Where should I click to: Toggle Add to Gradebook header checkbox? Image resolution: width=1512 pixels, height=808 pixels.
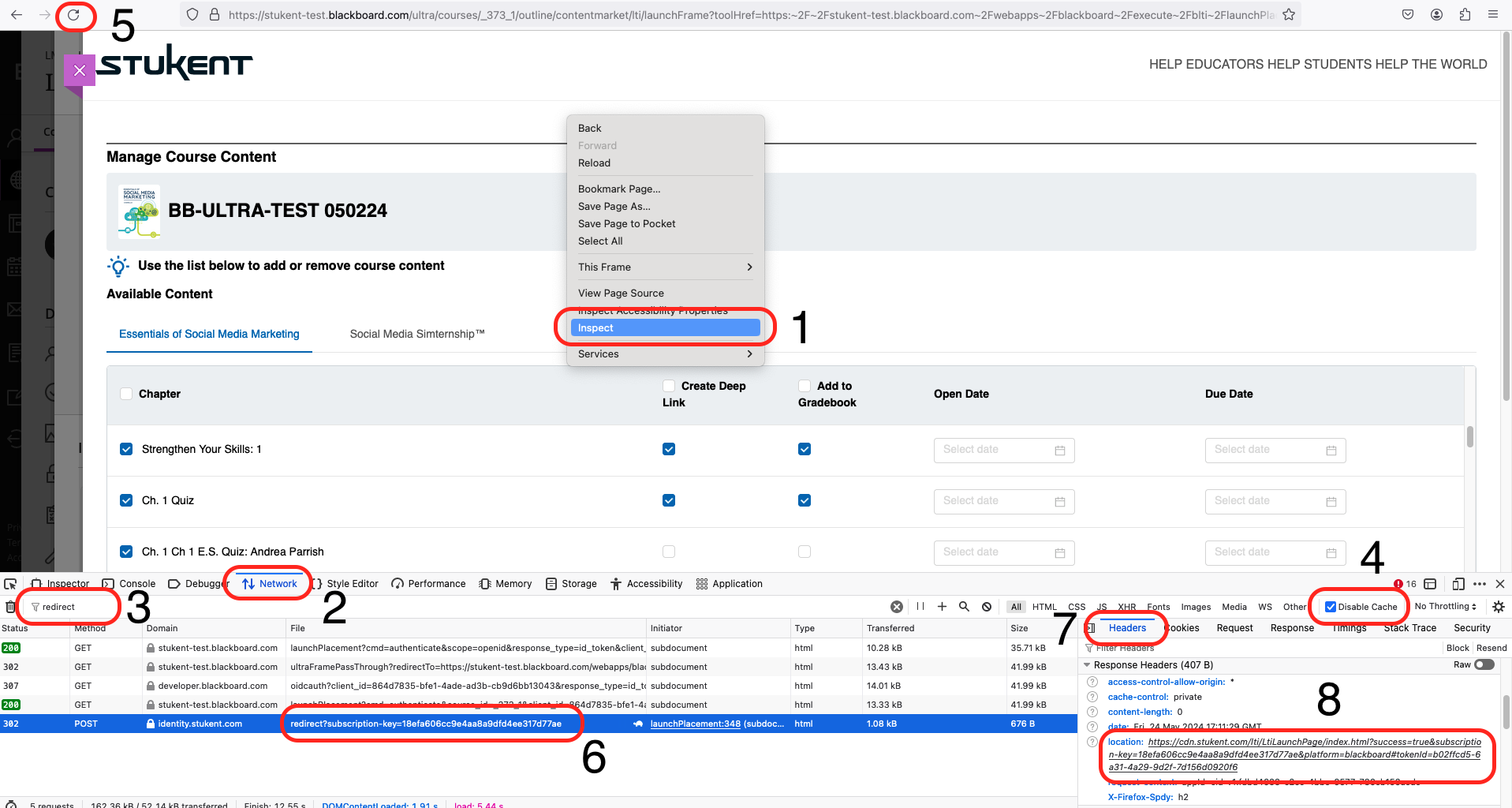(805, 386)
